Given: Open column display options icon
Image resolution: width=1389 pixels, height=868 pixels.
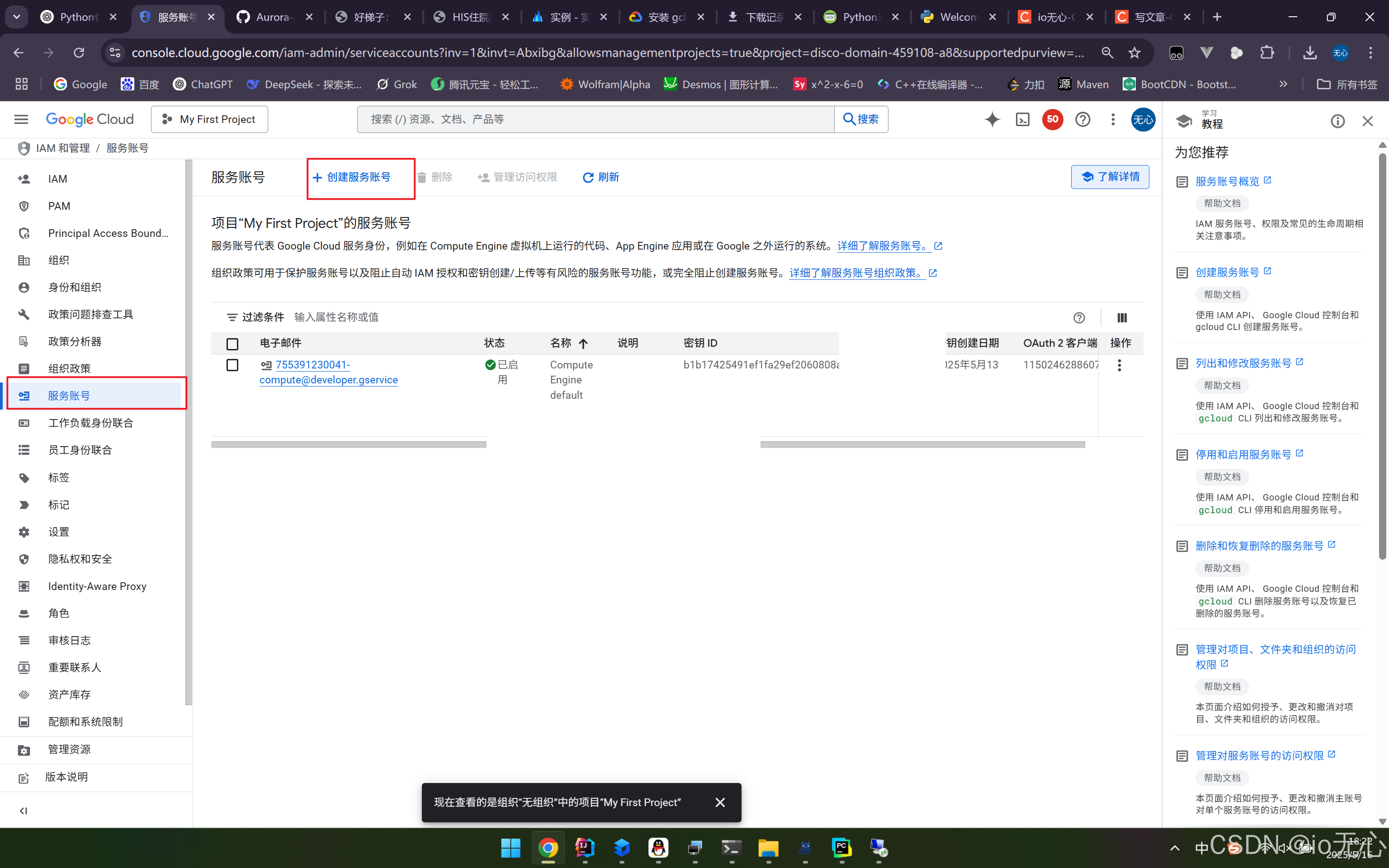Looking at the screenshot, I should 1121,317.
